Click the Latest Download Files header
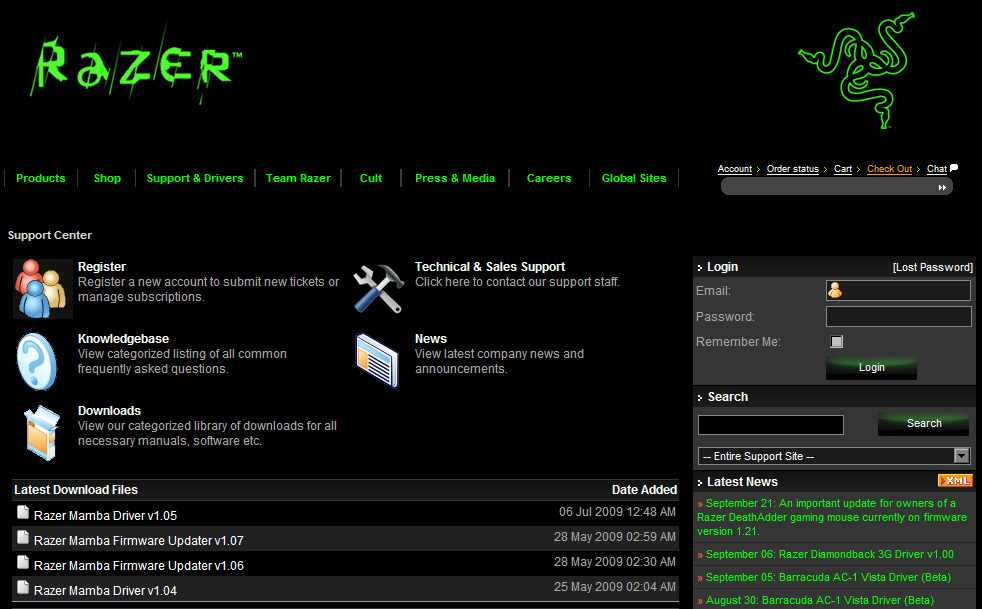 coord(76,490)
